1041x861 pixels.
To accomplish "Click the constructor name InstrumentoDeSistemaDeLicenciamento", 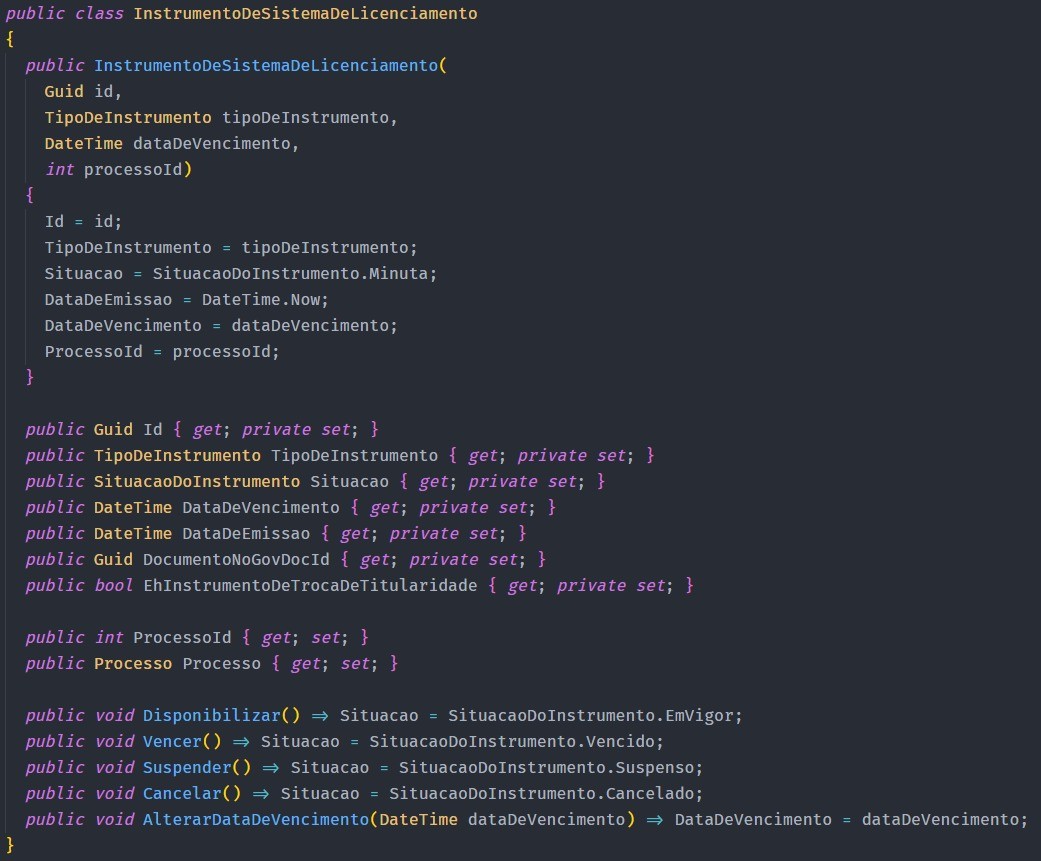I will pyautogui.click(x=266, y=65).
